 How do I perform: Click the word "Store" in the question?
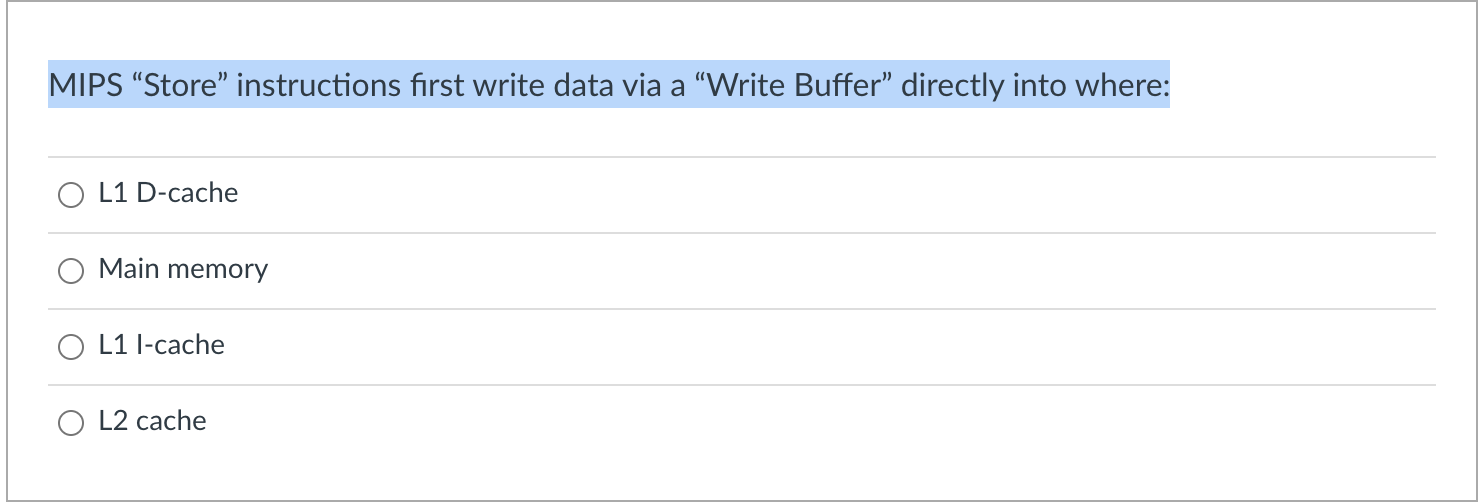(179, 86)
